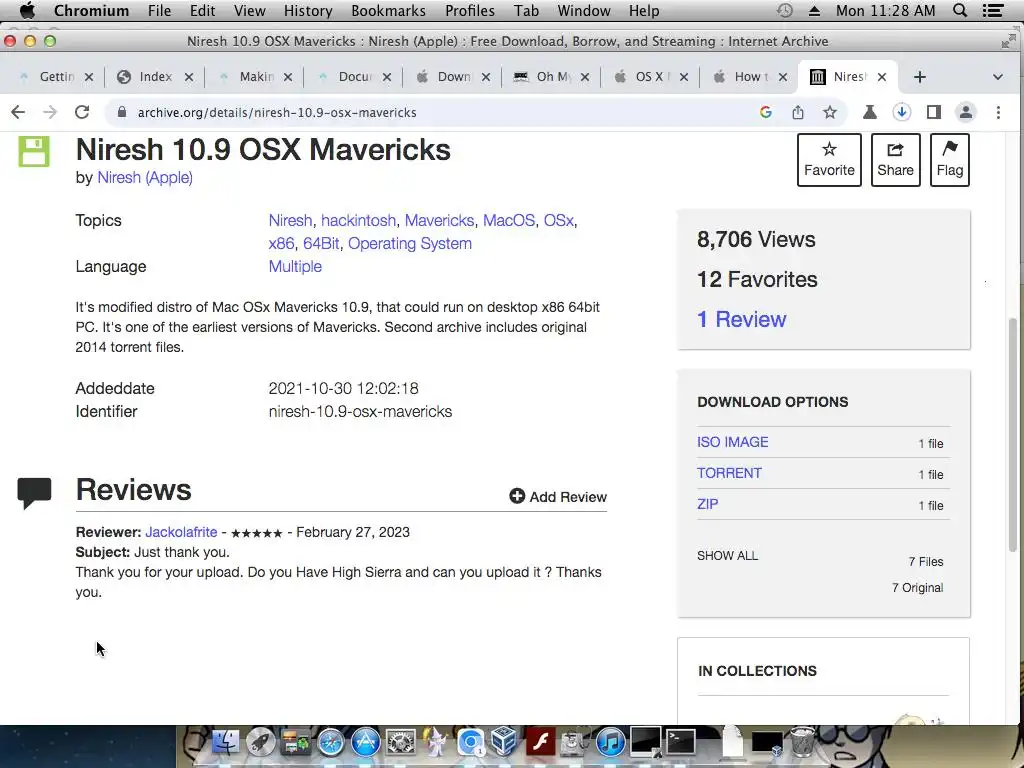
Task: Open iTunes from the Dock
Action: [x=611, y=743]
